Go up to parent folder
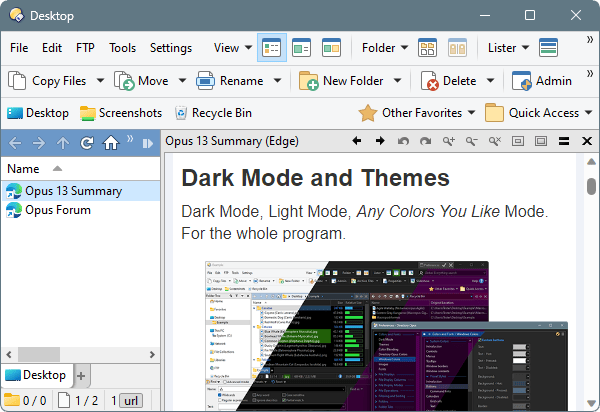The image size is (600, 412). 63,142
